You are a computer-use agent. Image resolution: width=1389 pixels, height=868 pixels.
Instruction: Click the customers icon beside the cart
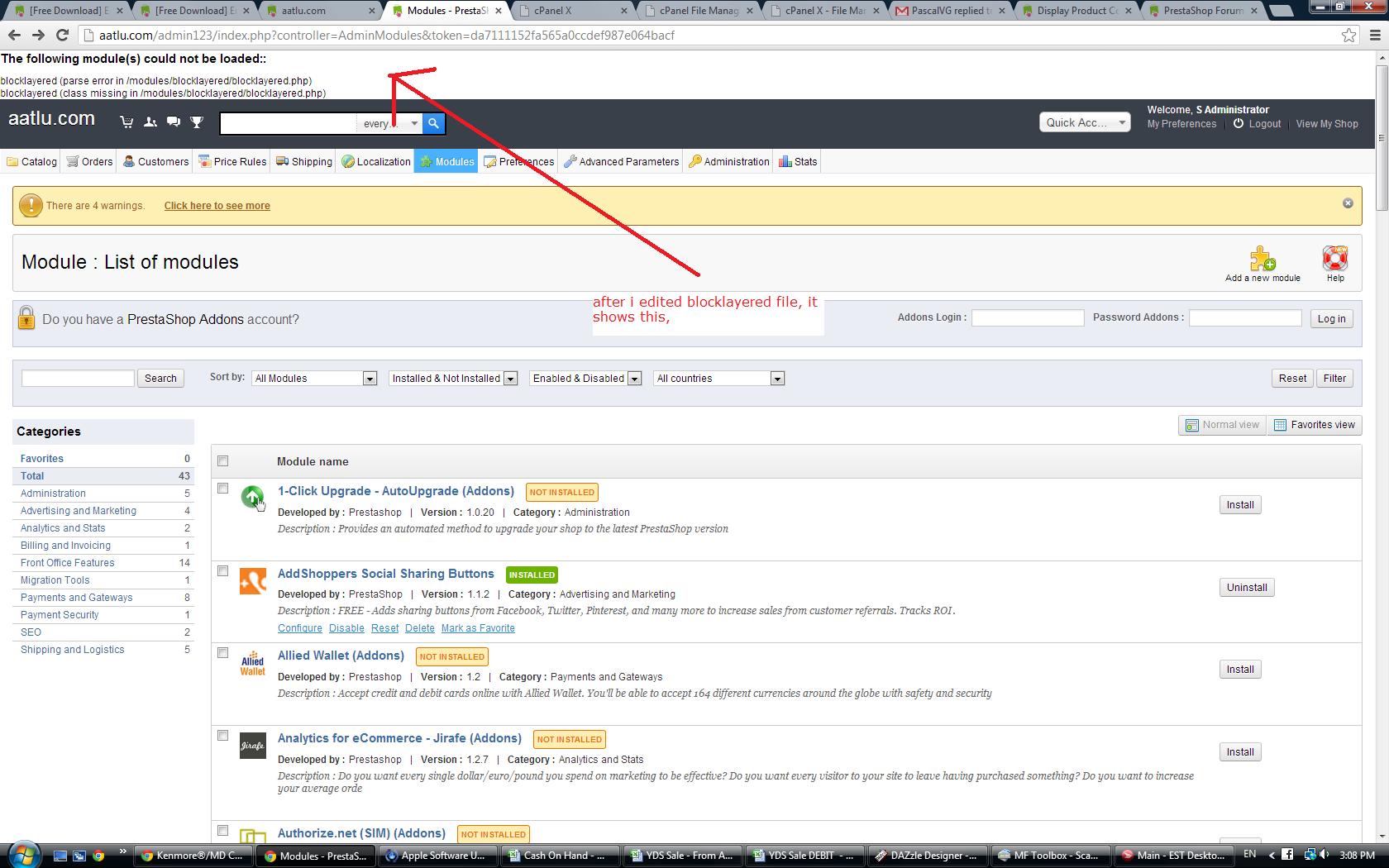150,122
